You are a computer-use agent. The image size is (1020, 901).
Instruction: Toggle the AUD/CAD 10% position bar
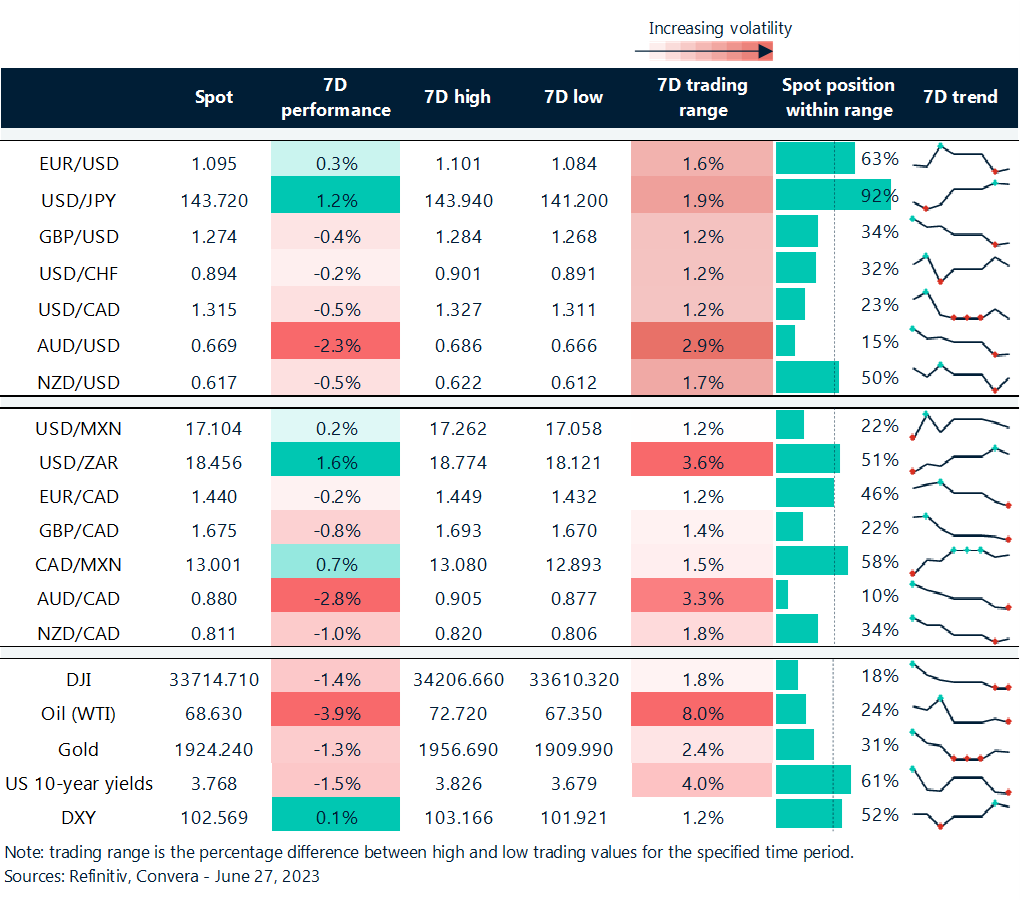[x=783, y=595]
